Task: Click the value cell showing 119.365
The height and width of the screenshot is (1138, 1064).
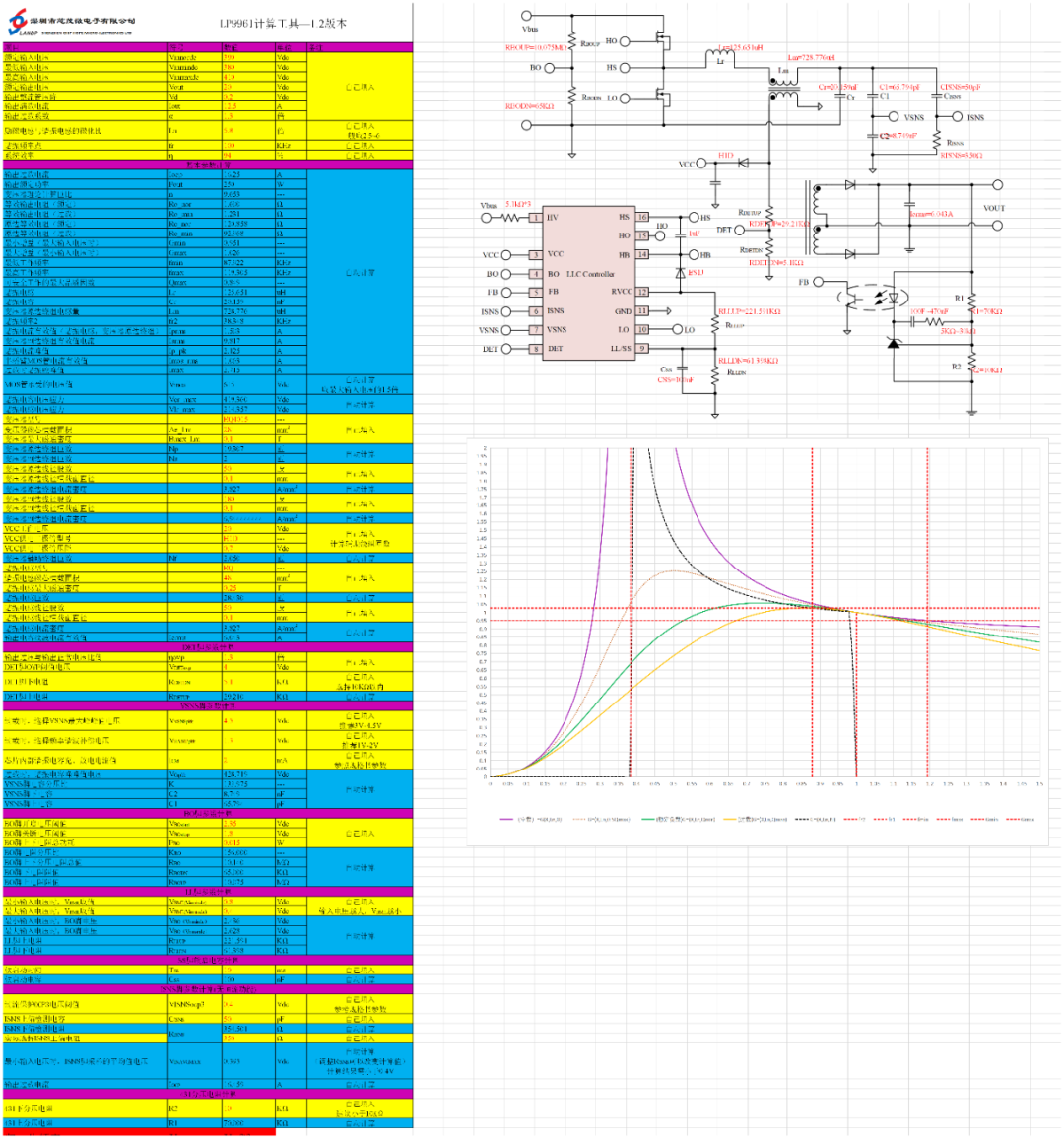Action: point(248,272)
